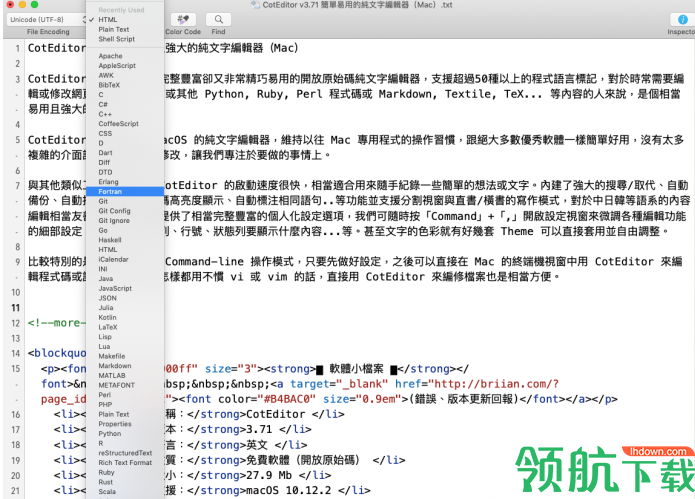Pick Kotlin syntax style

107,317
